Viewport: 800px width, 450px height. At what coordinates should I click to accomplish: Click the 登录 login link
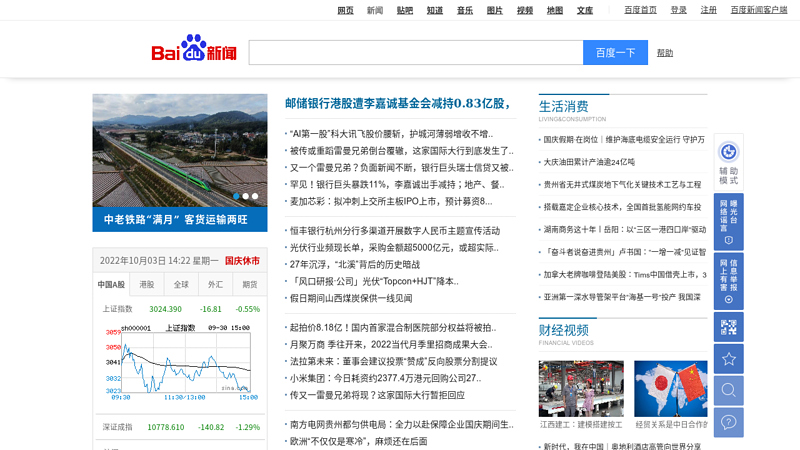point(679,10)
